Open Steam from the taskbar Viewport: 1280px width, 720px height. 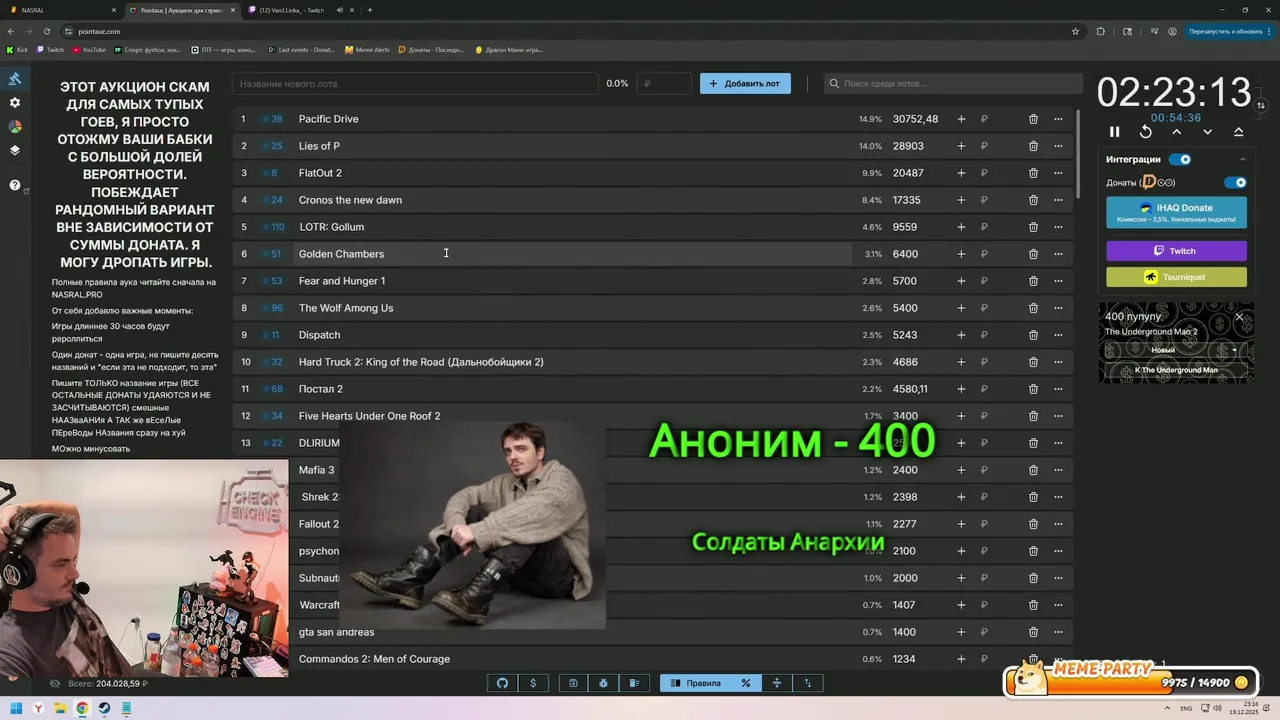coord(104,708)
